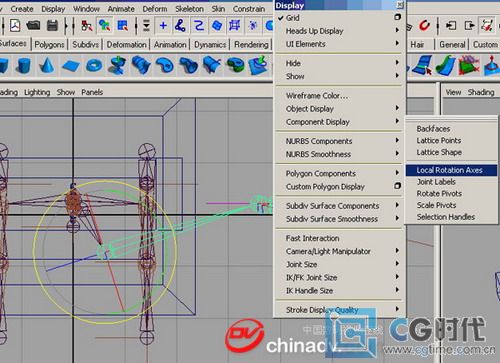
Task: Open the selection mask dropdown arrow
Action: coord(146,26)
